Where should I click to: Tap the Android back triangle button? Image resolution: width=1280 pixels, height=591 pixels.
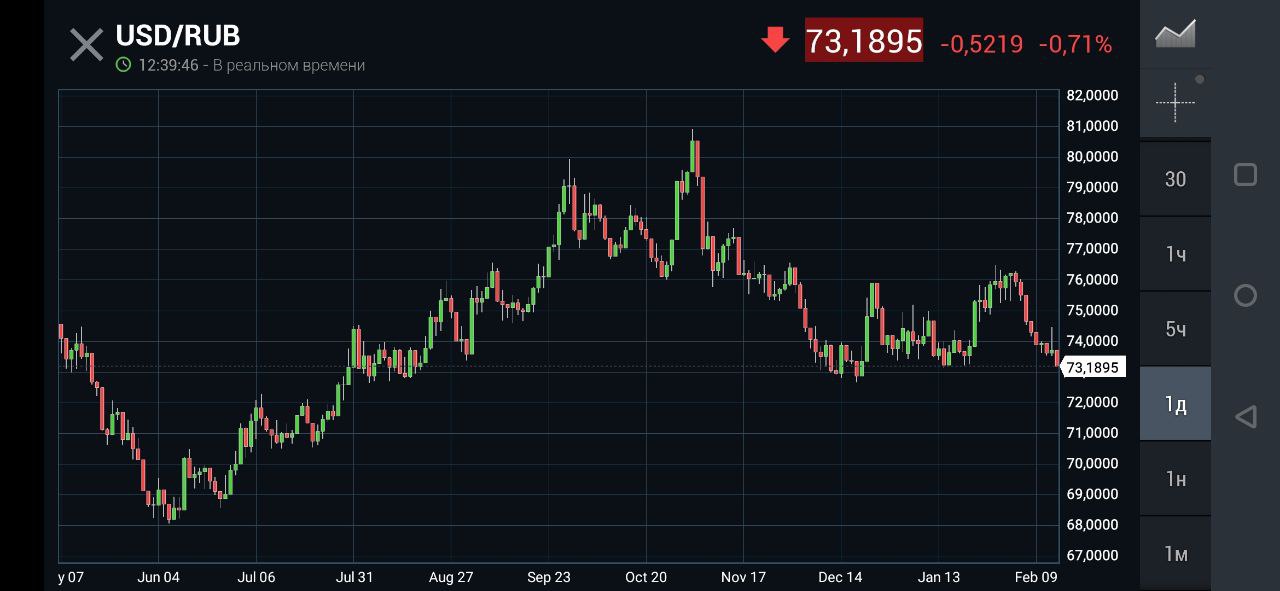(x=1245, y=416)
